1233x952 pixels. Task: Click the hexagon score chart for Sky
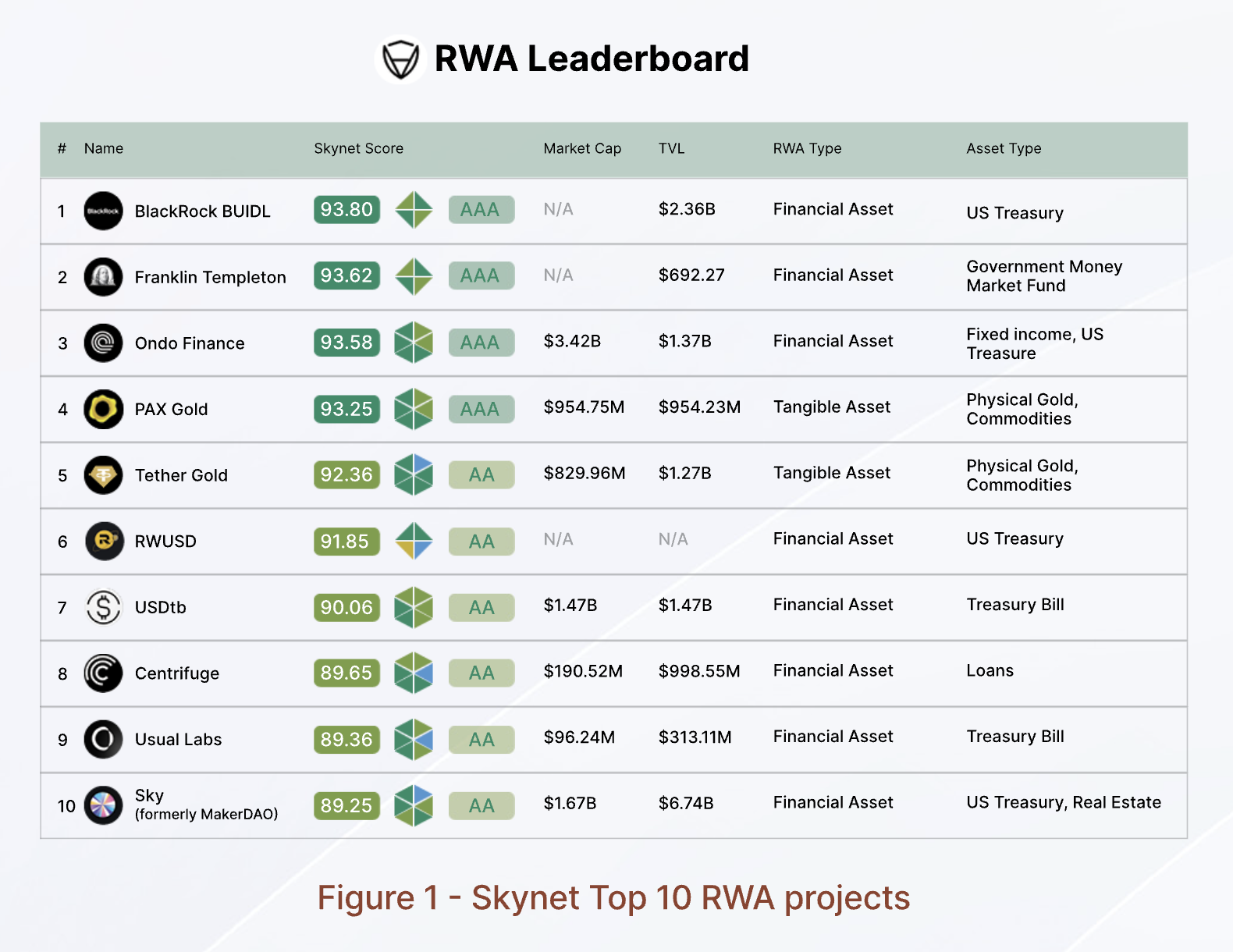click(414, 805)
